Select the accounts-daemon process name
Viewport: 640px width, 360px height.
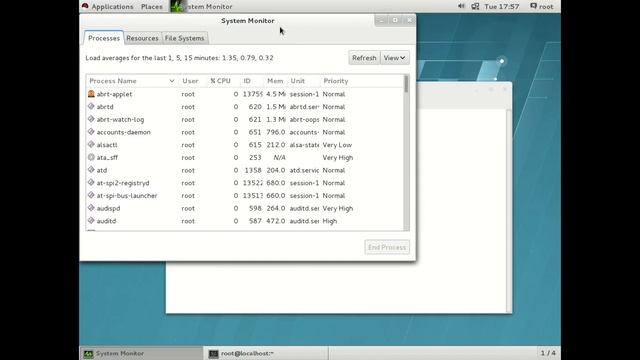[x=124, y=132]
